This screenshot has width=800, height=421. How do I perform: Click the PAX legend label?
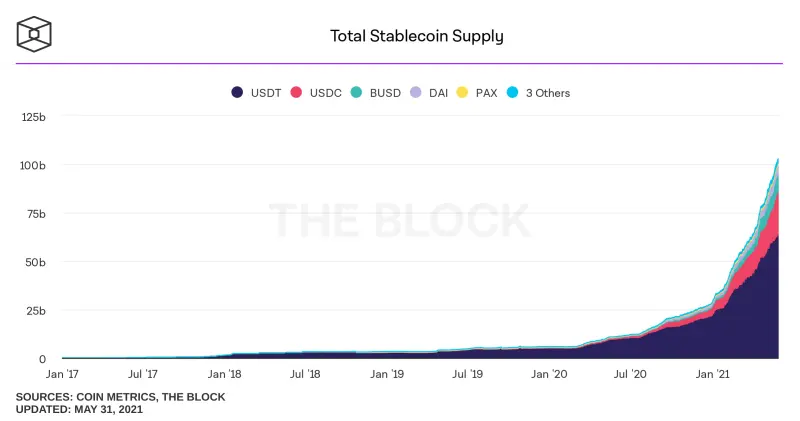486,93
